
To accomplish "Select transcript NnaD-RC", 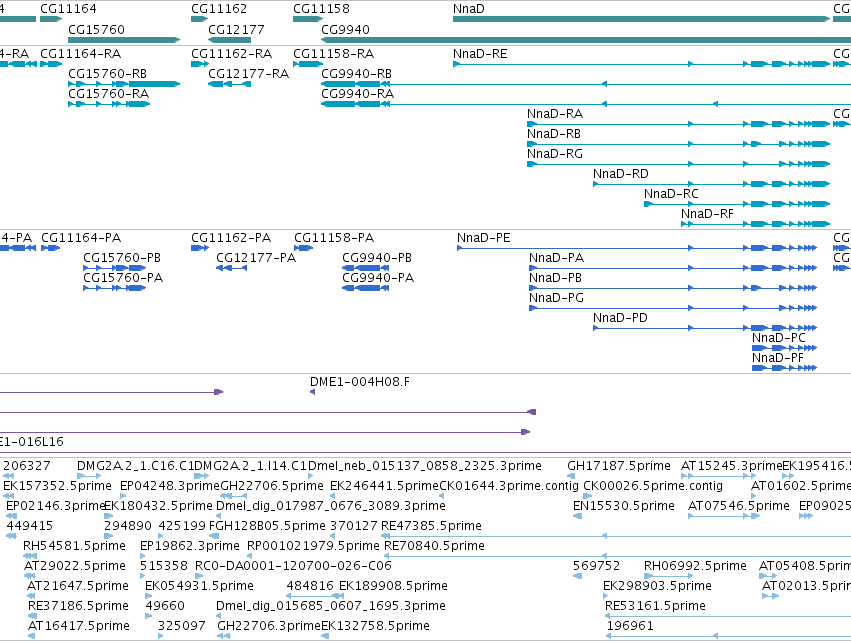I will tap(737, 205).
